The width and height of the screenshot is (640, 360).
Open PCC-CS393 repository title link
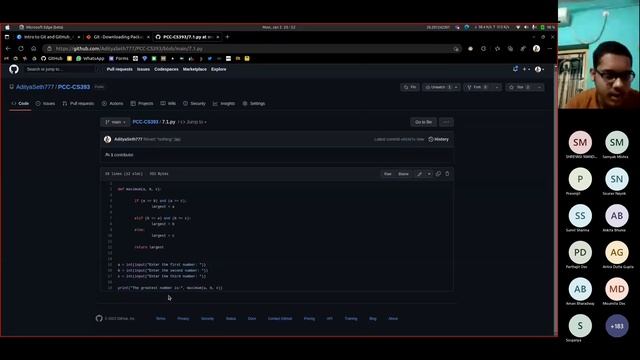point(74,87)
